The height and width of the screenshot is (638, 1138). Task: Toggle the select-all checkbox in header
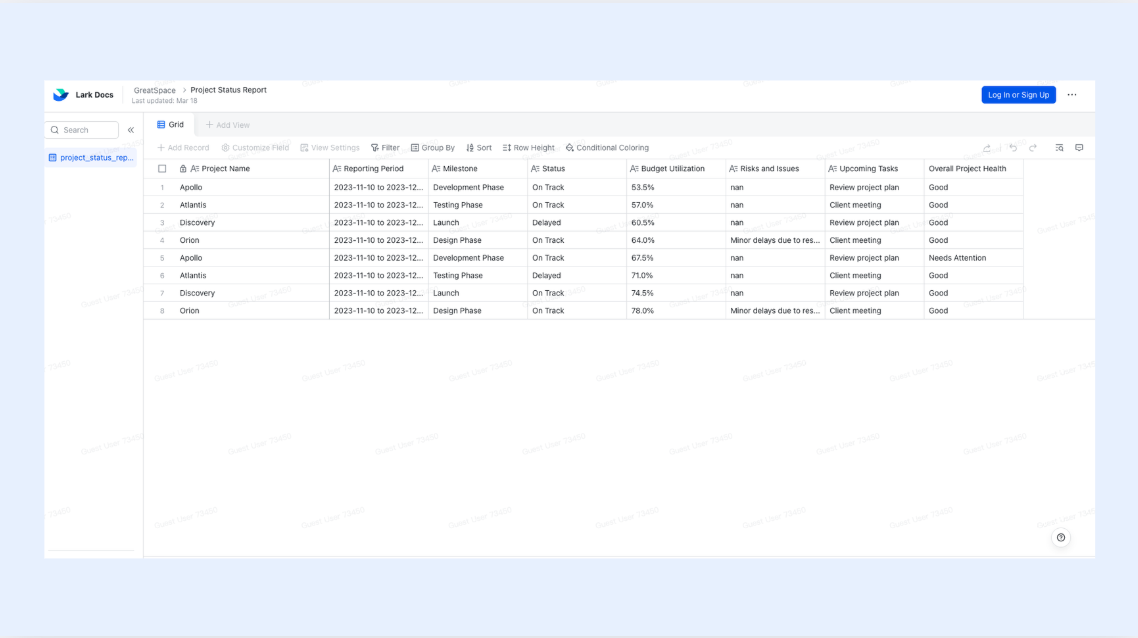[x=162, y=168]
